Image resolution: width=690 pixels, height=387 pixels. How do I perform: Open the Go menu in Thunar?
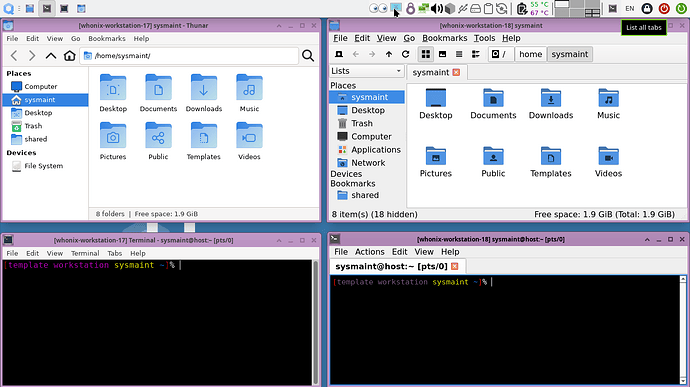(x=76, y=38)
